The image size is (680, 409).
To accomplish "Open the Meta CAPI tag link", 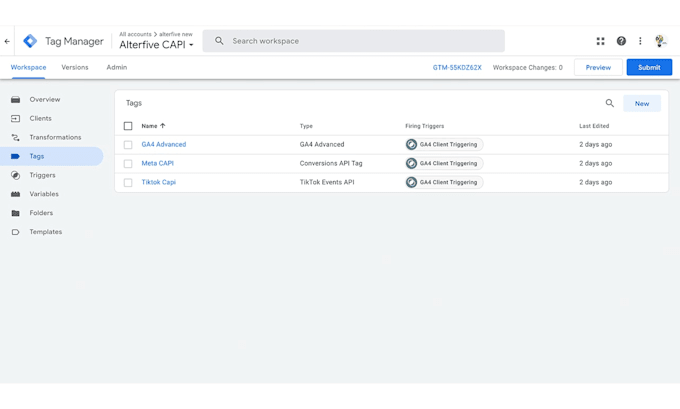I will [157, 164].
